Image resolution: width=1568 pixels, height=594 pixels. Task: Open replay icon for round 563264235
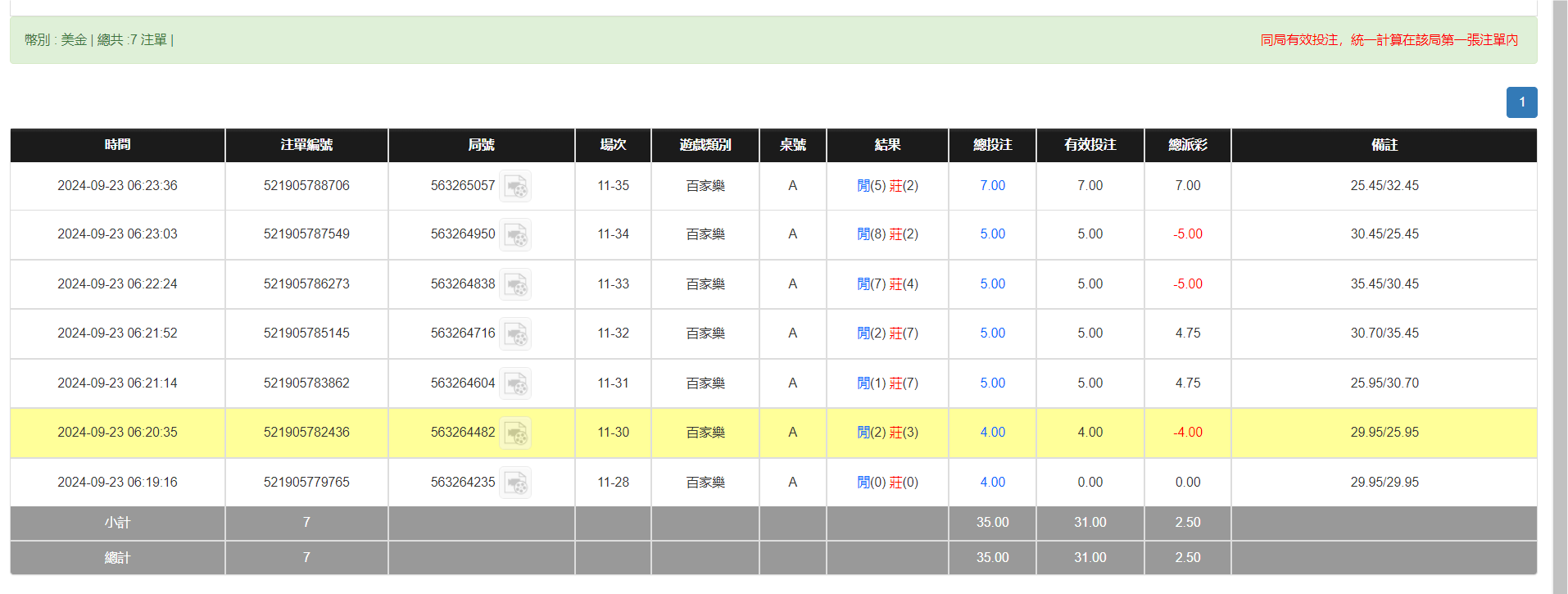point(515,483)
